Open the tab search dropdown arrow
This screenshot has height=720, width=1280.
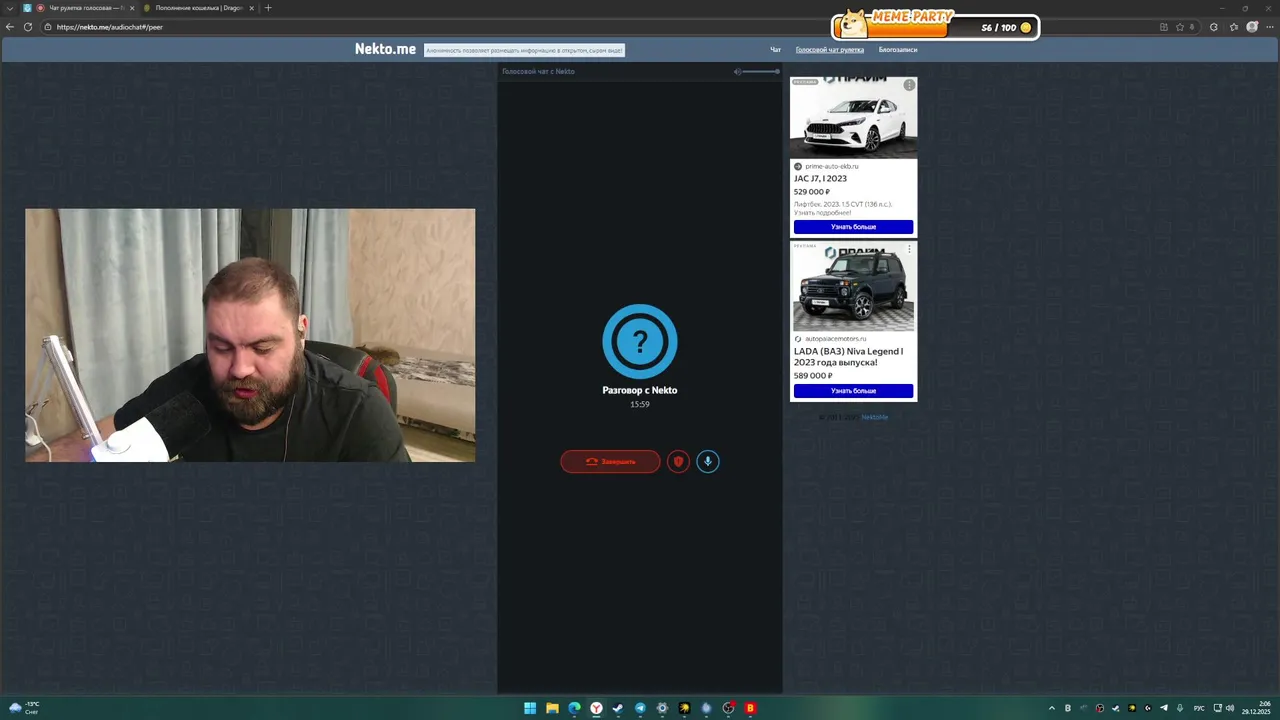(x=10, y=8)
